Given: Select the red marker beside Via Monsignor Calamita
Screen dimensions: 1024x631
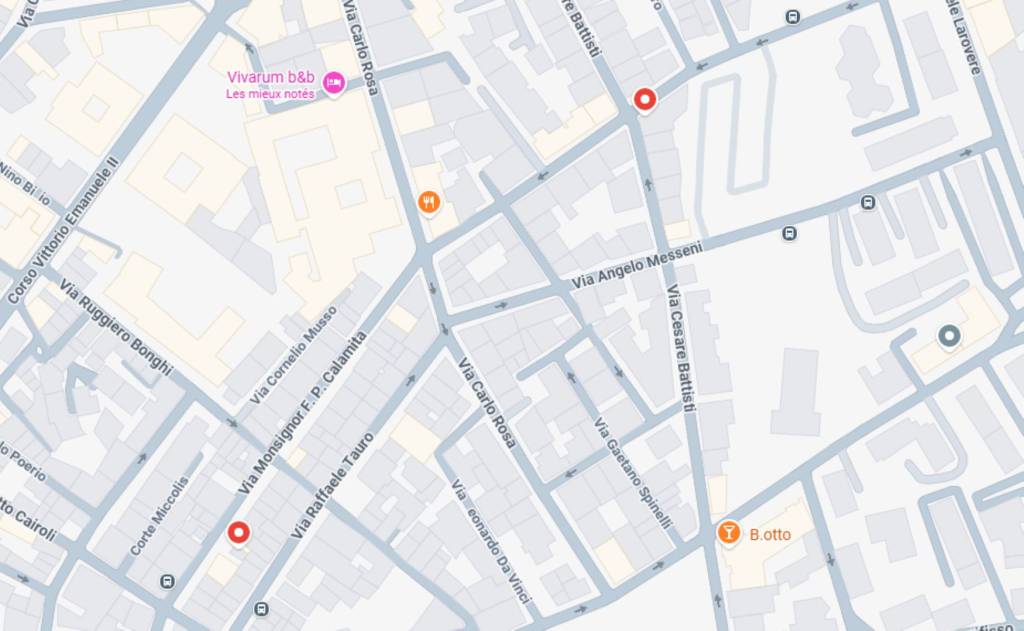Looking at the screenshot, I should (238, 533).
